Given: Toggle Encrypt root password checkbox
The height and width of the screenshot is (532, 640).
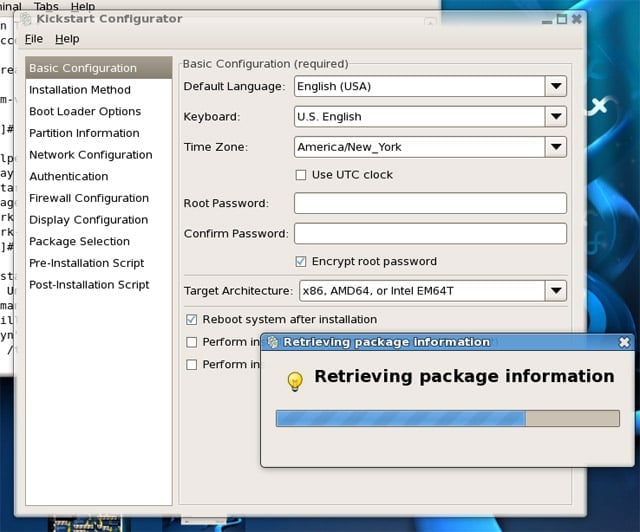Looking at the screenshot, I should pyautogui.click(x=301, y=261).
